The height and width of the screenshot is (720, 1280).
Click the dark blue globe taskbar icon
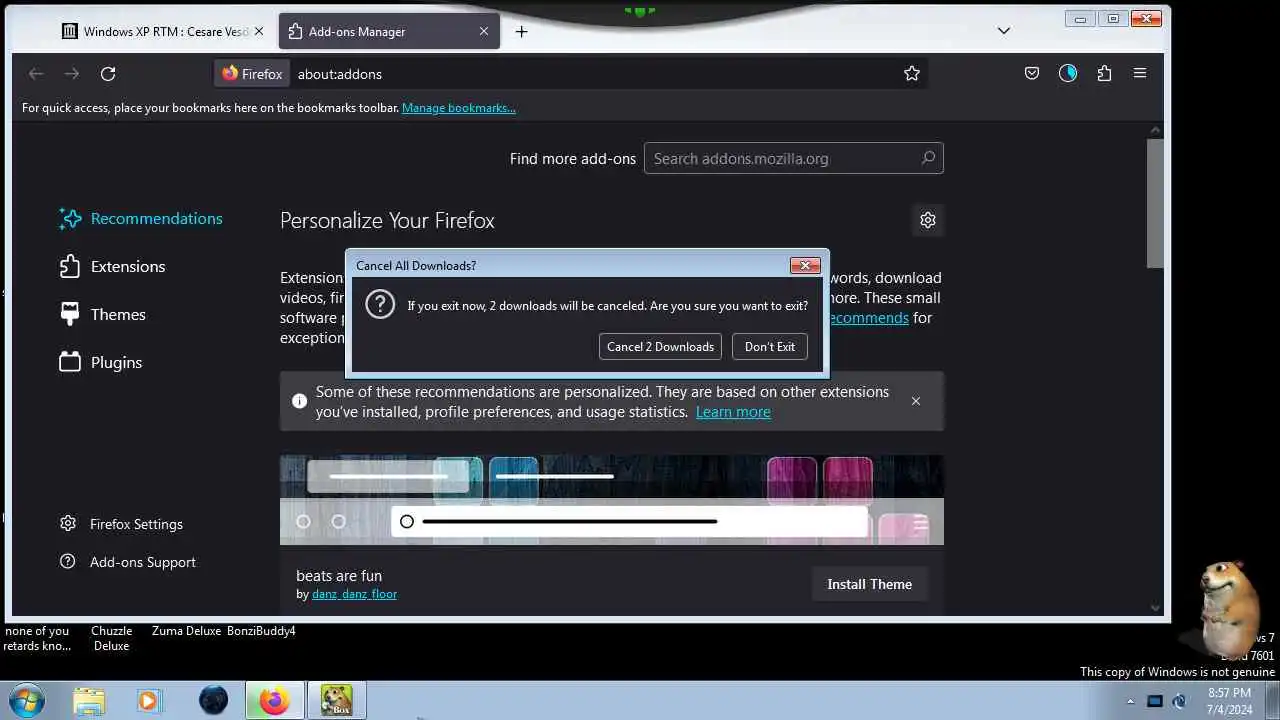tap(213, 700)
